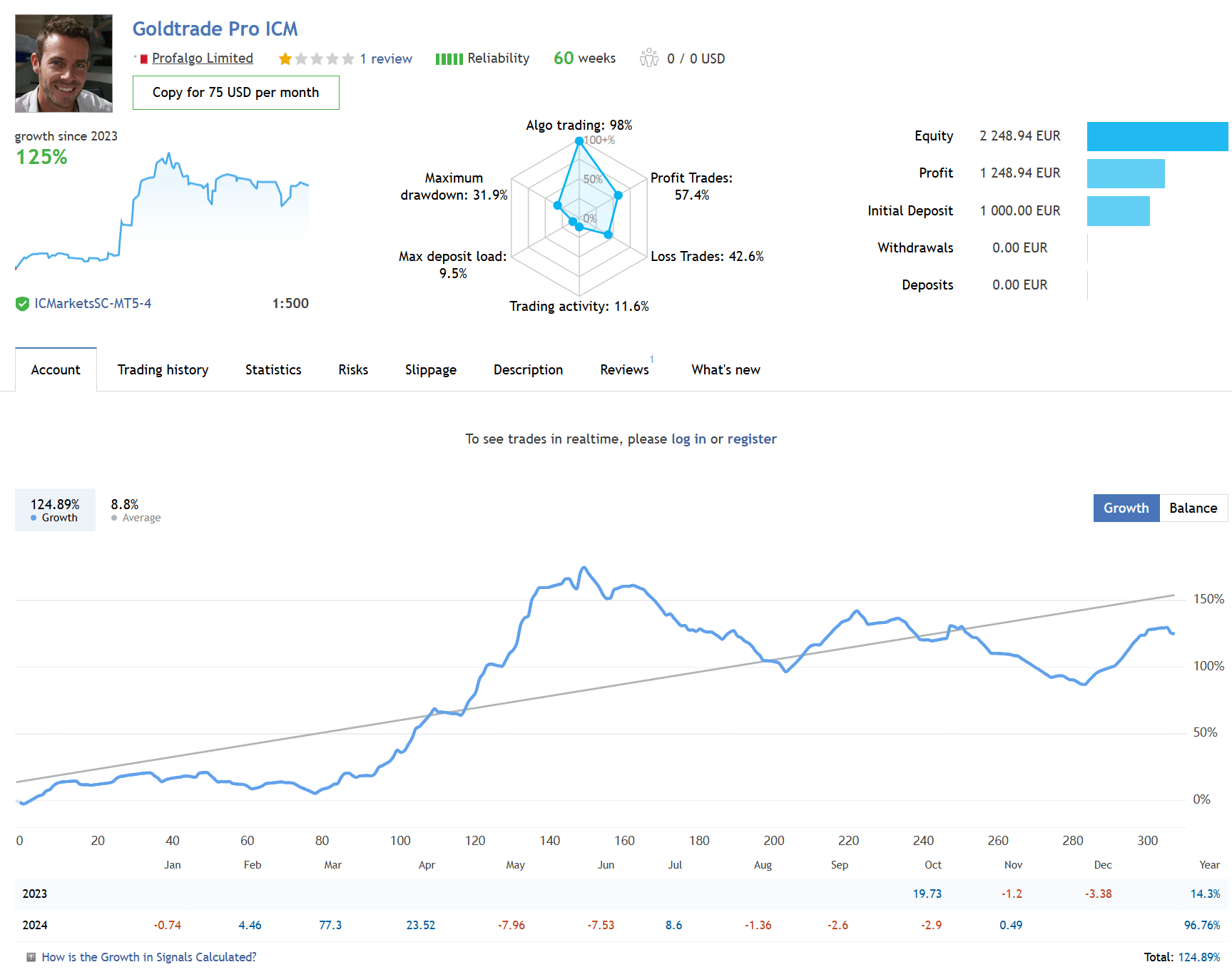This screenshot has width=1232, height=972.
Task: Toggle the 8.8% Average series
Action: tap(136, 510)
